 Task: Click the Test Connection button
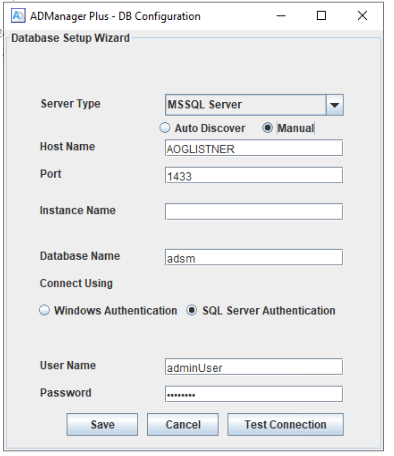285,424
